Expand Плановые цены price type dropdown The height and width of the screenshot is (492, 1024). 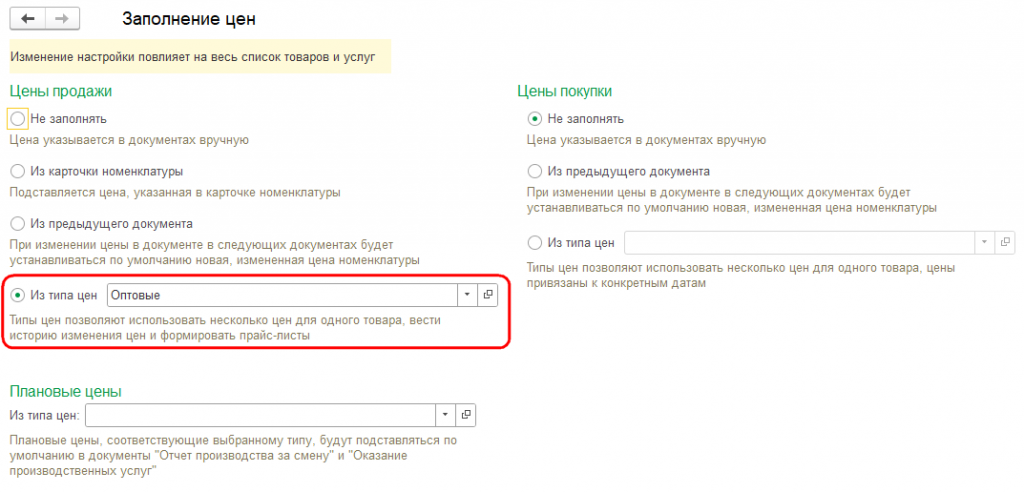445,415
